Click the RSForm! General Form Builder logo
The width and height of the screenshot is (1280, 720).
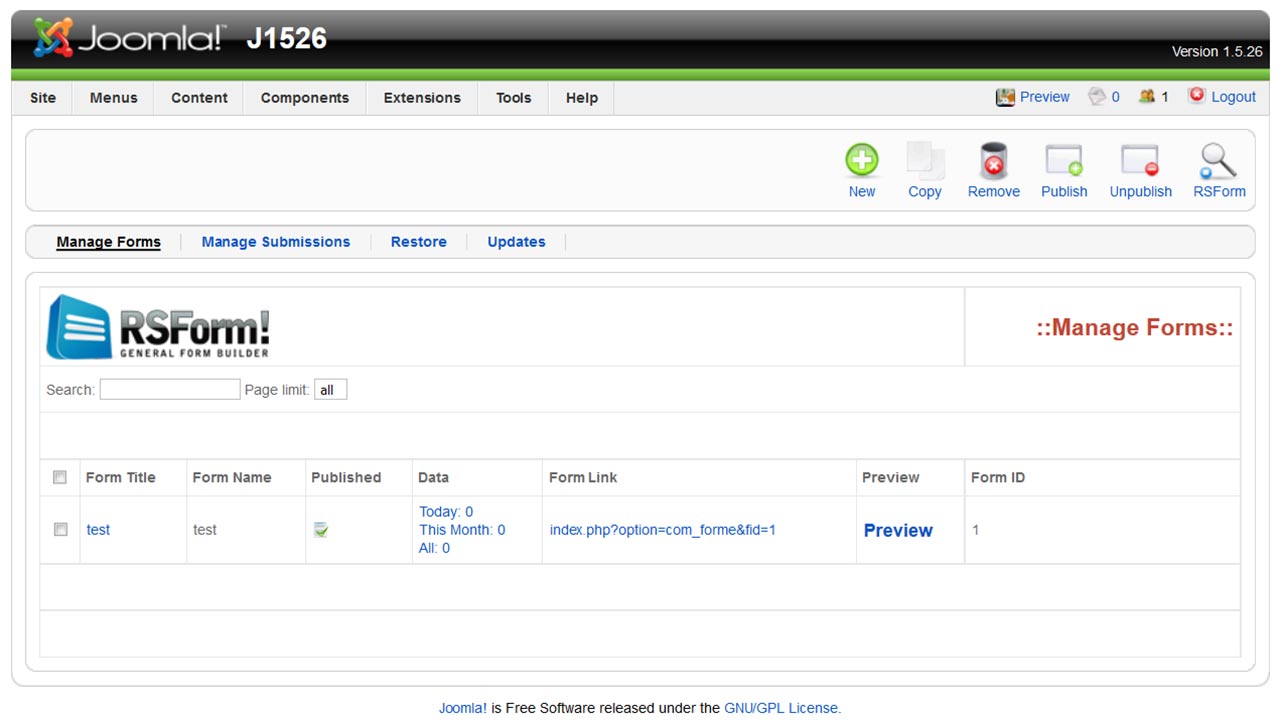click(159, 327)
